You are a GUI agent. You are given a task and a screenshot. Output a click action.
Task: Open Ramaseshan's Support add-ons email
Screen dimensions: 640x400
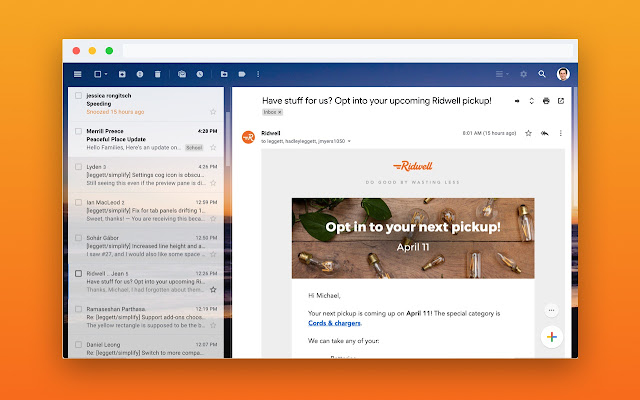(x=147, y=317)
